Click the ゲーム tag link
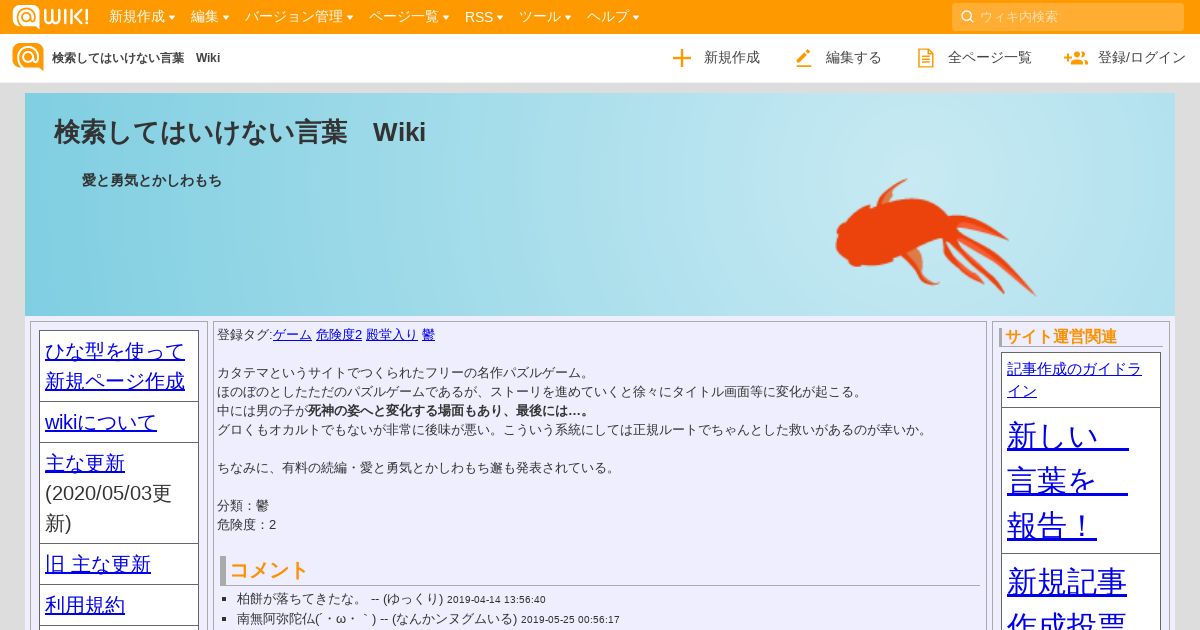1200x630 pixels. [292, 335]
